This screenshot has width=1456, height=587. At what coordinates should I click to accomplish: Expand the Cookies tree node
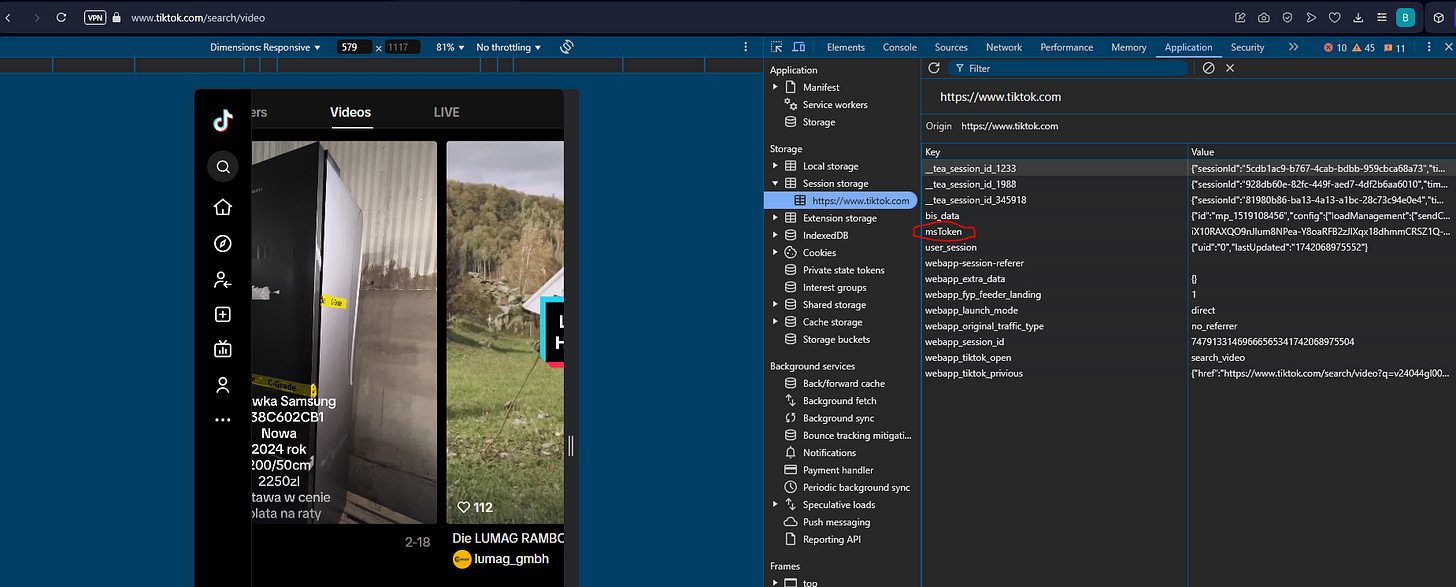pos(774,253)
